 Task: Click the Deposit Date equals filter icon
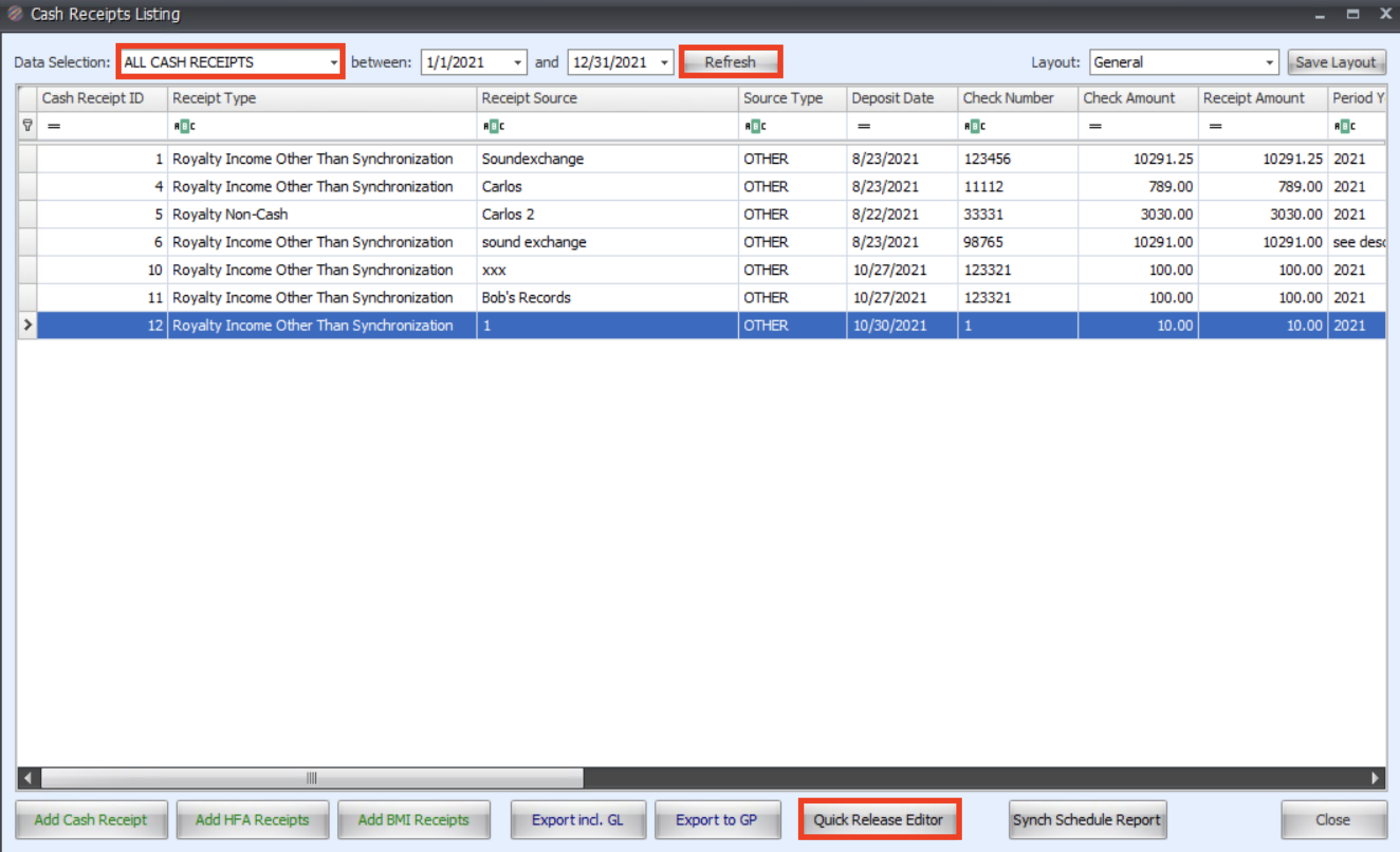864,126
